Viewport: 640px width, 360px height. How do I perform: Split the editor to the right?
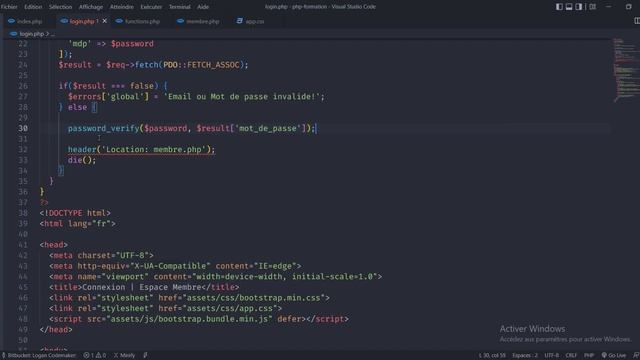636,21
